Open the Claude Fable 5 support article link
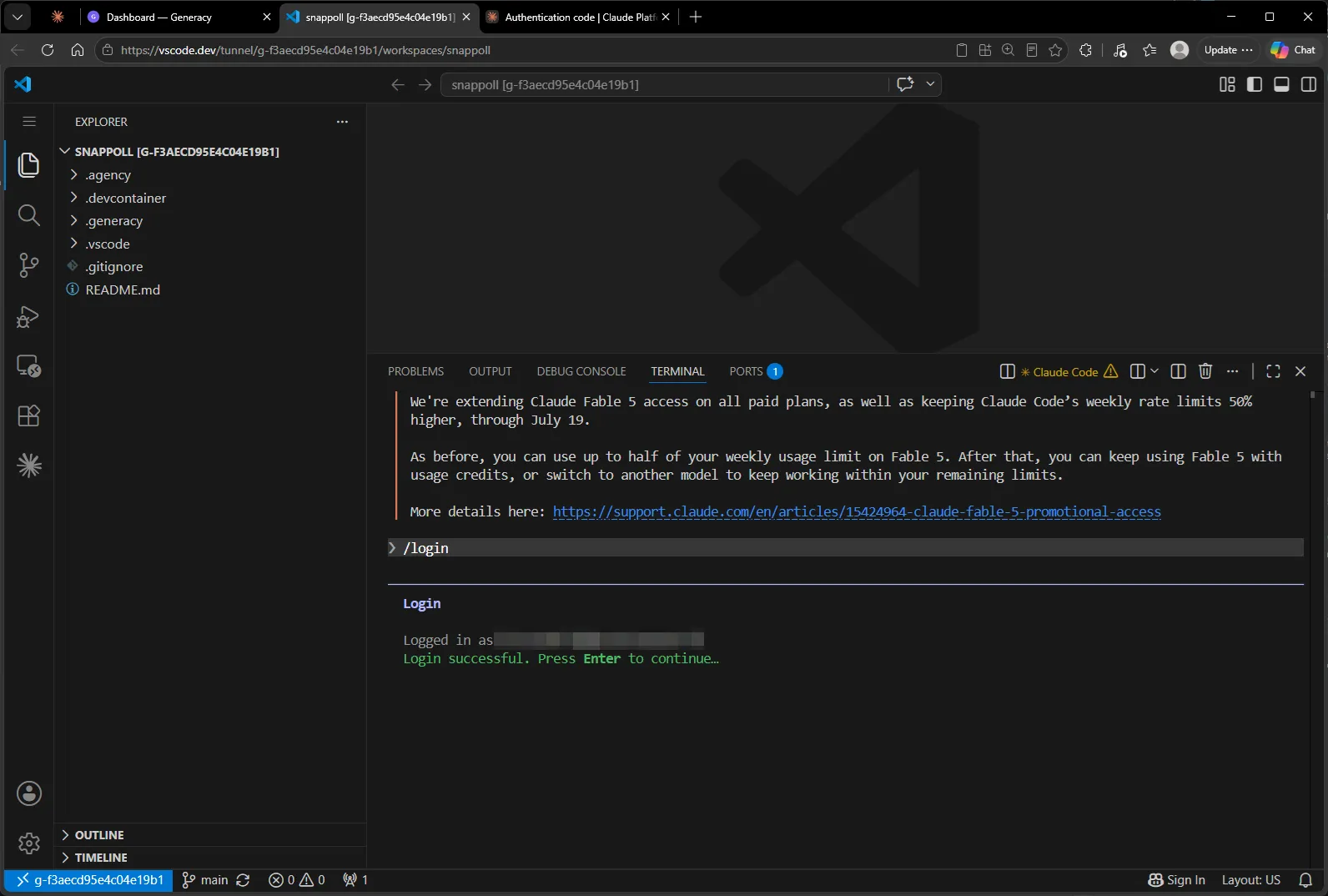 point(857,511)
